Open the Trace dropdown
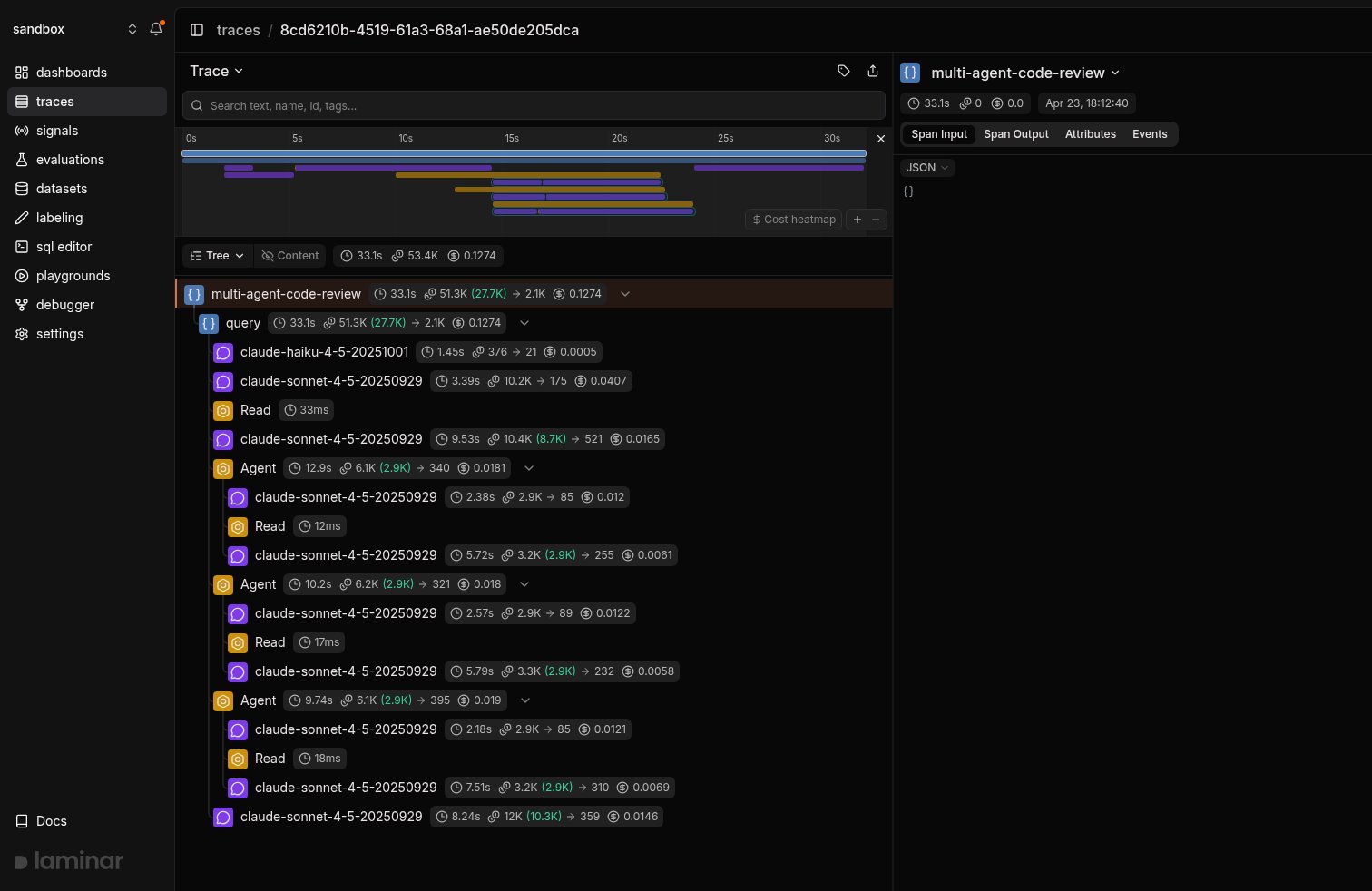 tap(216, 71)
